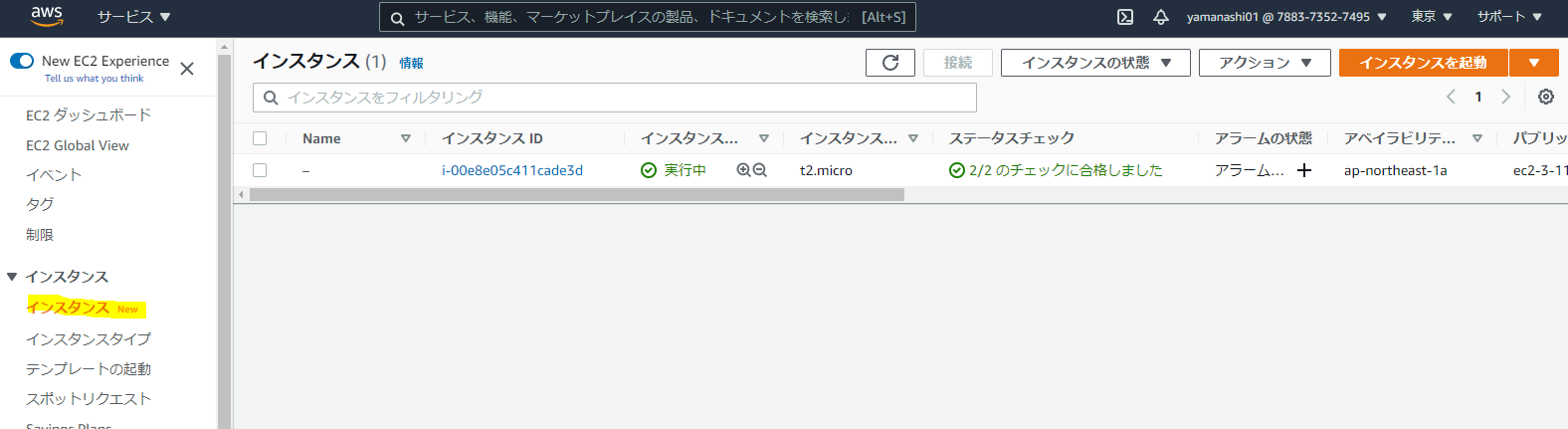Click the Tell us what you think link

tap(94, 79)
